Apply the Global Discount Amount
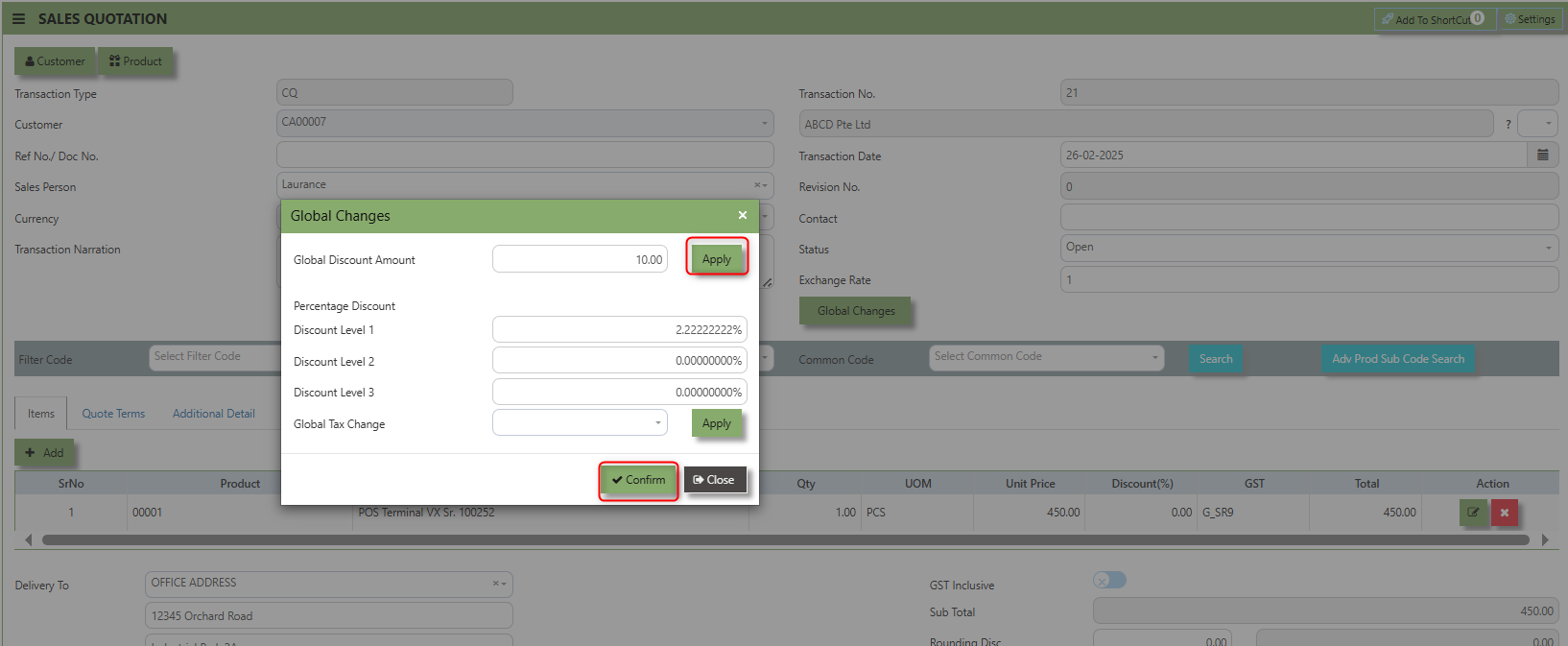Image resolution: width=1568 pixels, height=646 pixels. point(717,259)
